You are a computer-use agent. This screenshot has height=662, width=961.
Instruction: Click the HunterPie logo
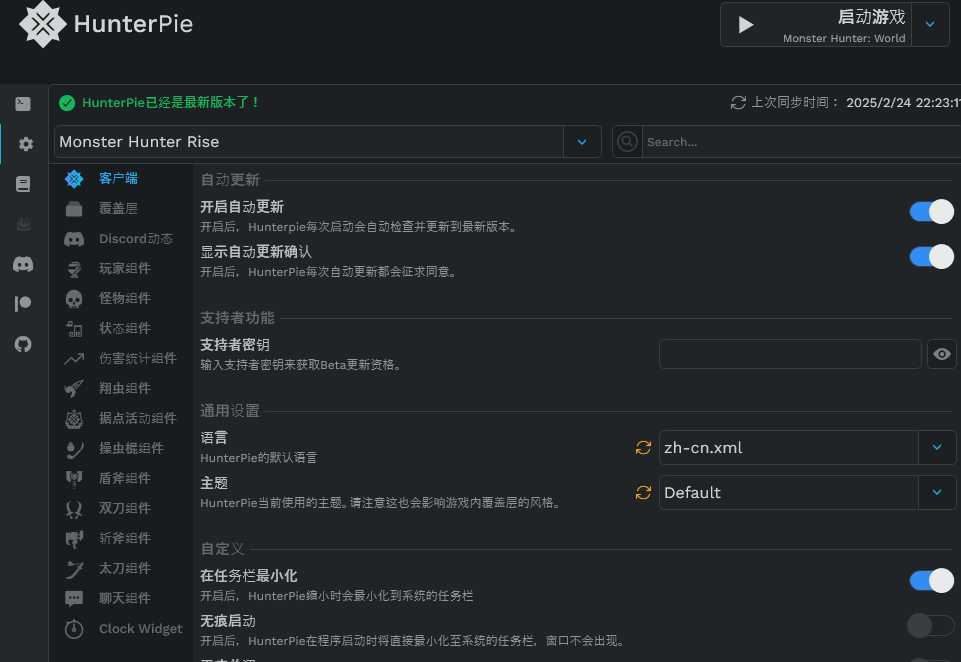point(43,24)
